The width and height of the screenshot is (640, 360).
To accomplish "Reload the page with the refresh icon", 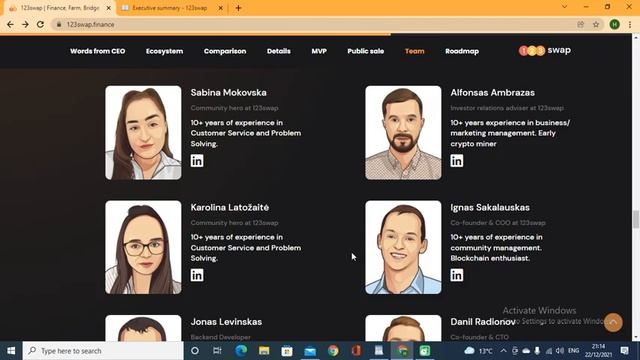I will pyautogui.click(x=40, y=24).
